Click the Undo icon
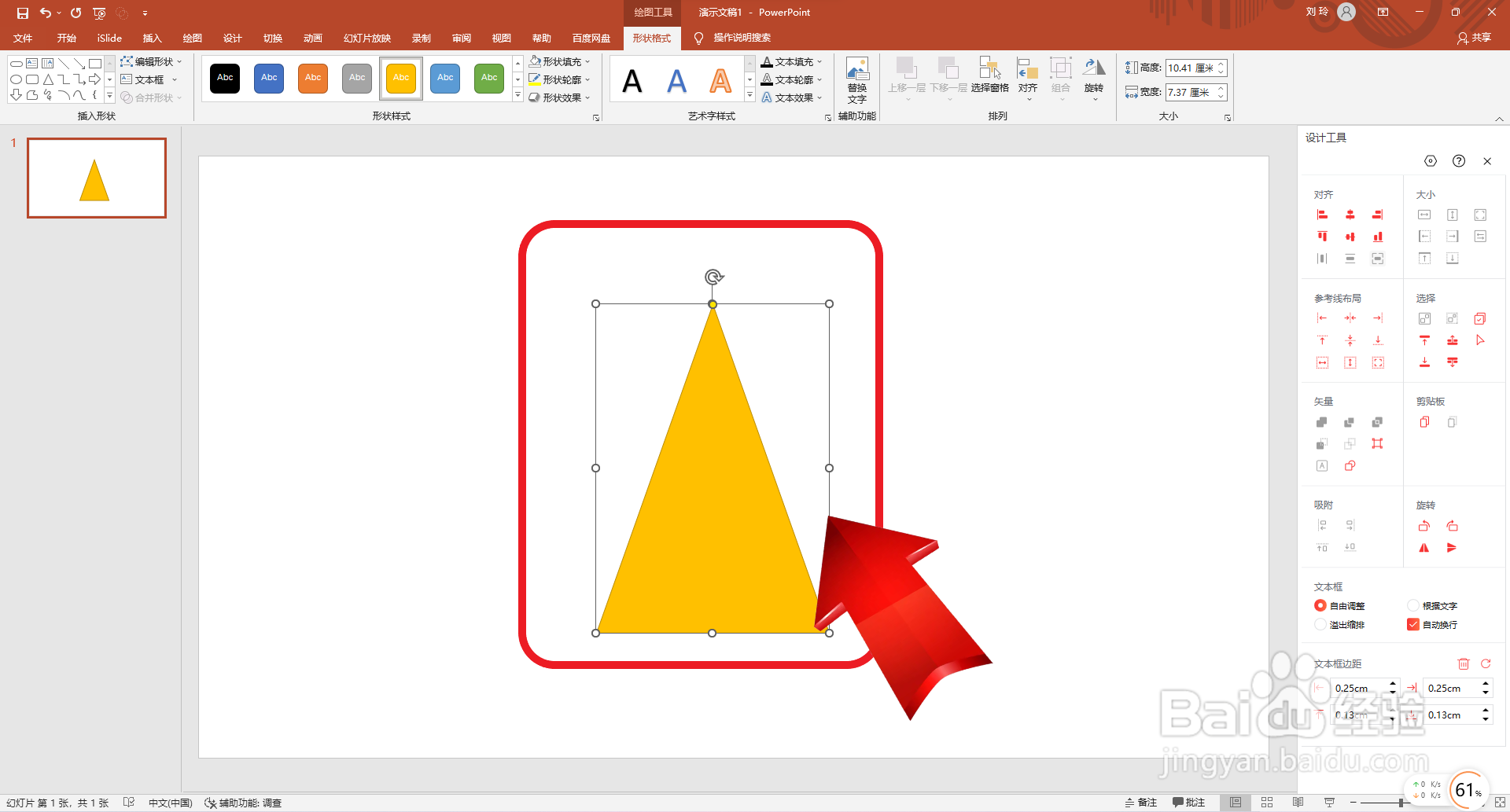 click(46, 13)
